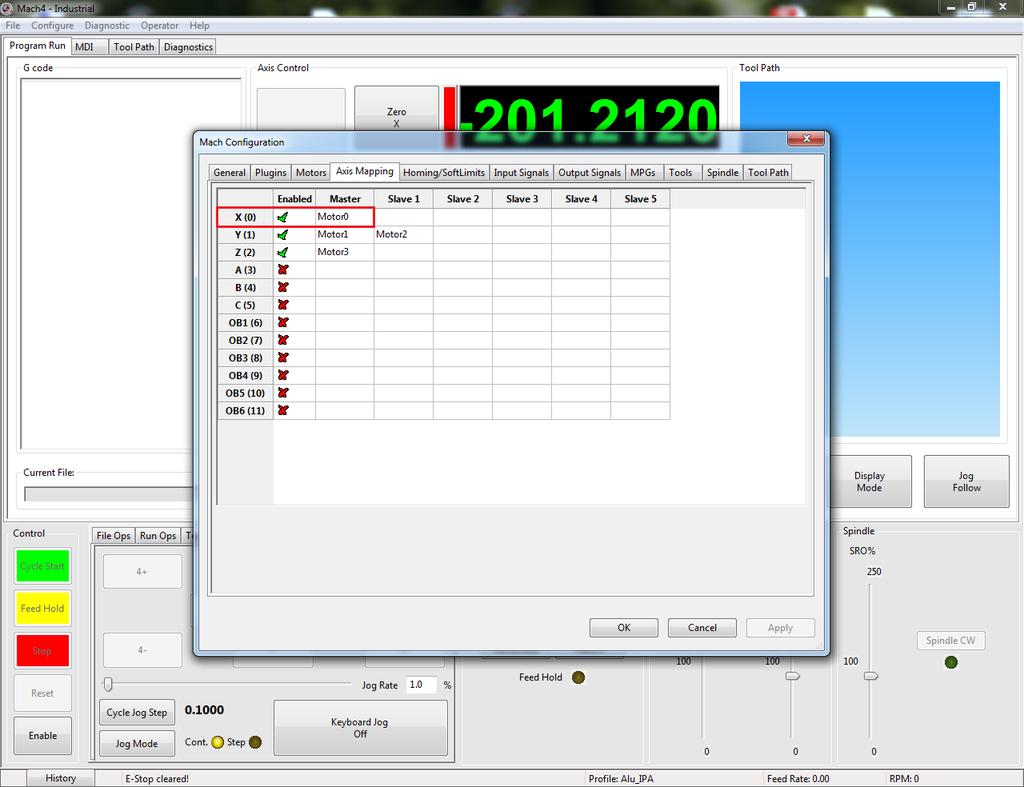Click the Display Mode button
1024x787 pixels.
pyautogui.click(x=869, y=481)
